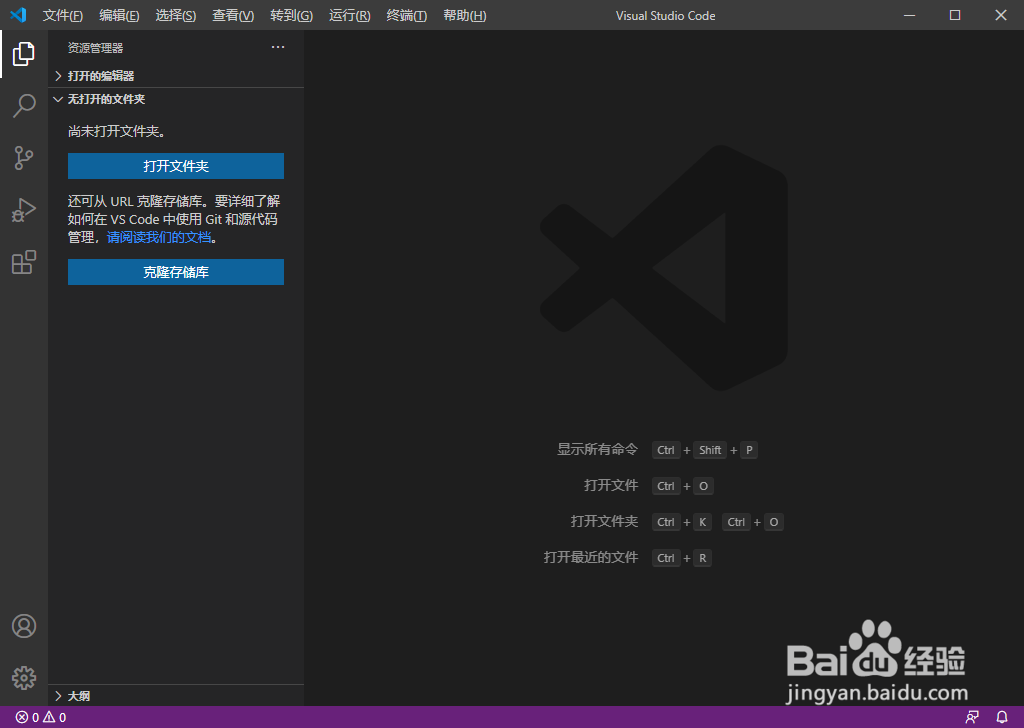Open the 文件(F) menu
This screenshot has height=728, width=1024.
63,16
